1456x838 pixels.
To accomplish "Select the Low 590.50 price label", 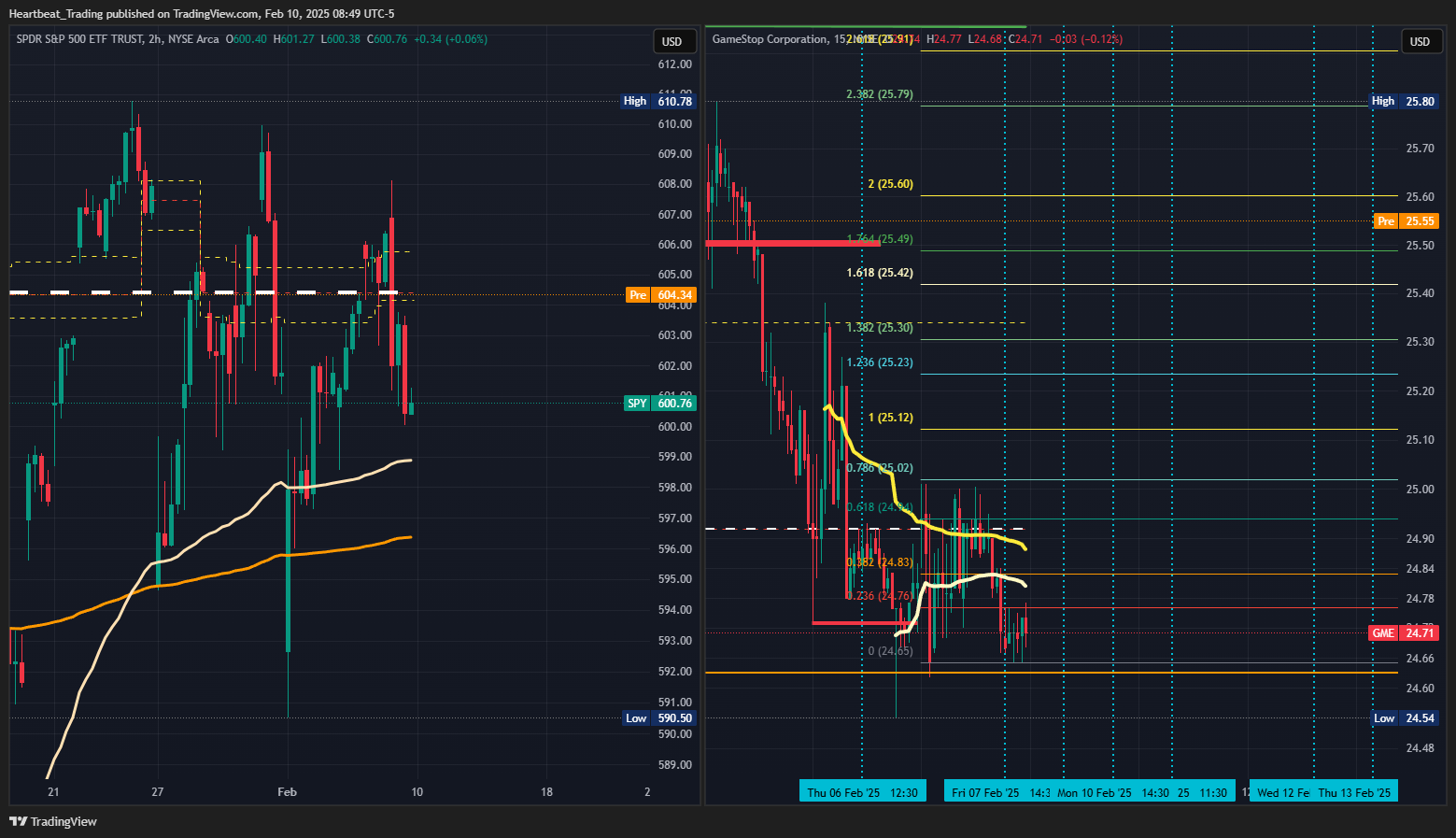I will point(659,717).
